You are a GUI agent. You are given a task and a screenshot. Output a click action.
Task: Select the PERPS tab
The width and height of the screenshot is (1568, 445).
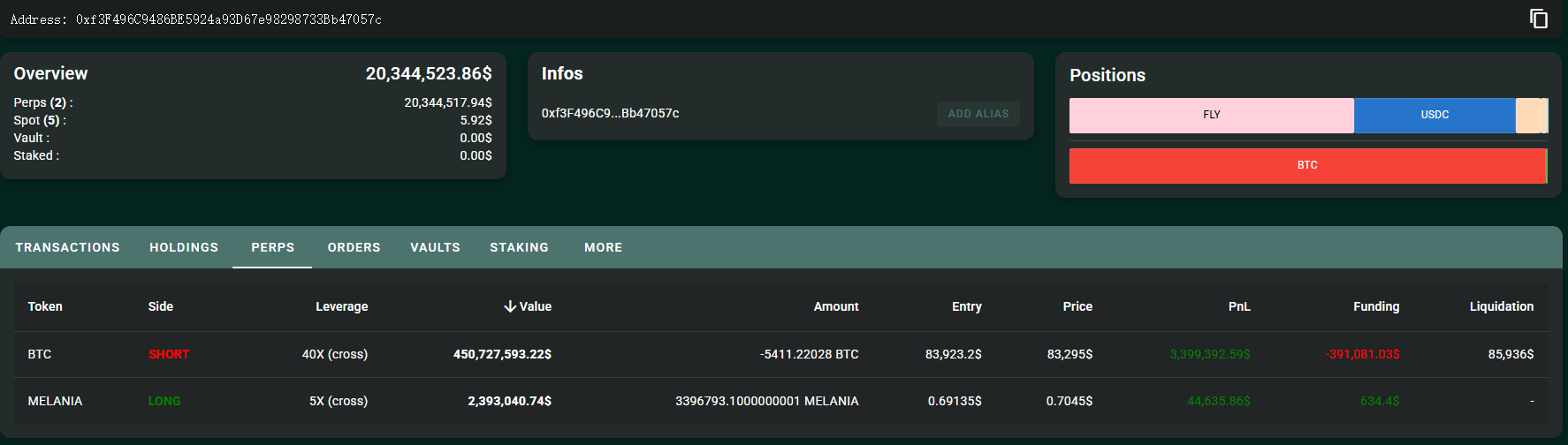[x=272, y=247]
